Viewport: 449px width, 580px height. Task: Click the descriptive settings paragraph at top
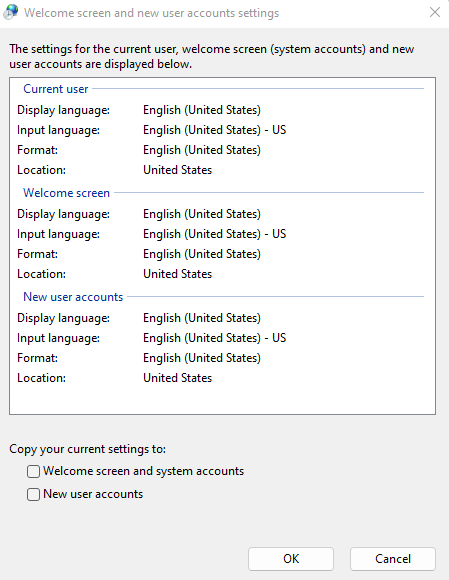pyautogui.click(x=212, y=56)
